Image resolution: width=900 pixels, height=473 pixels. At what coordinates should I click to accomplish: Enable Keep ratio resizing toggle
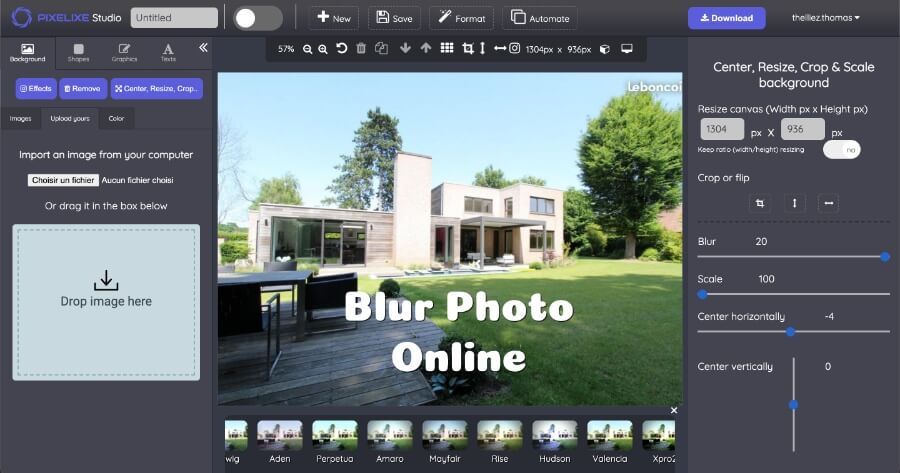(841, 149)
